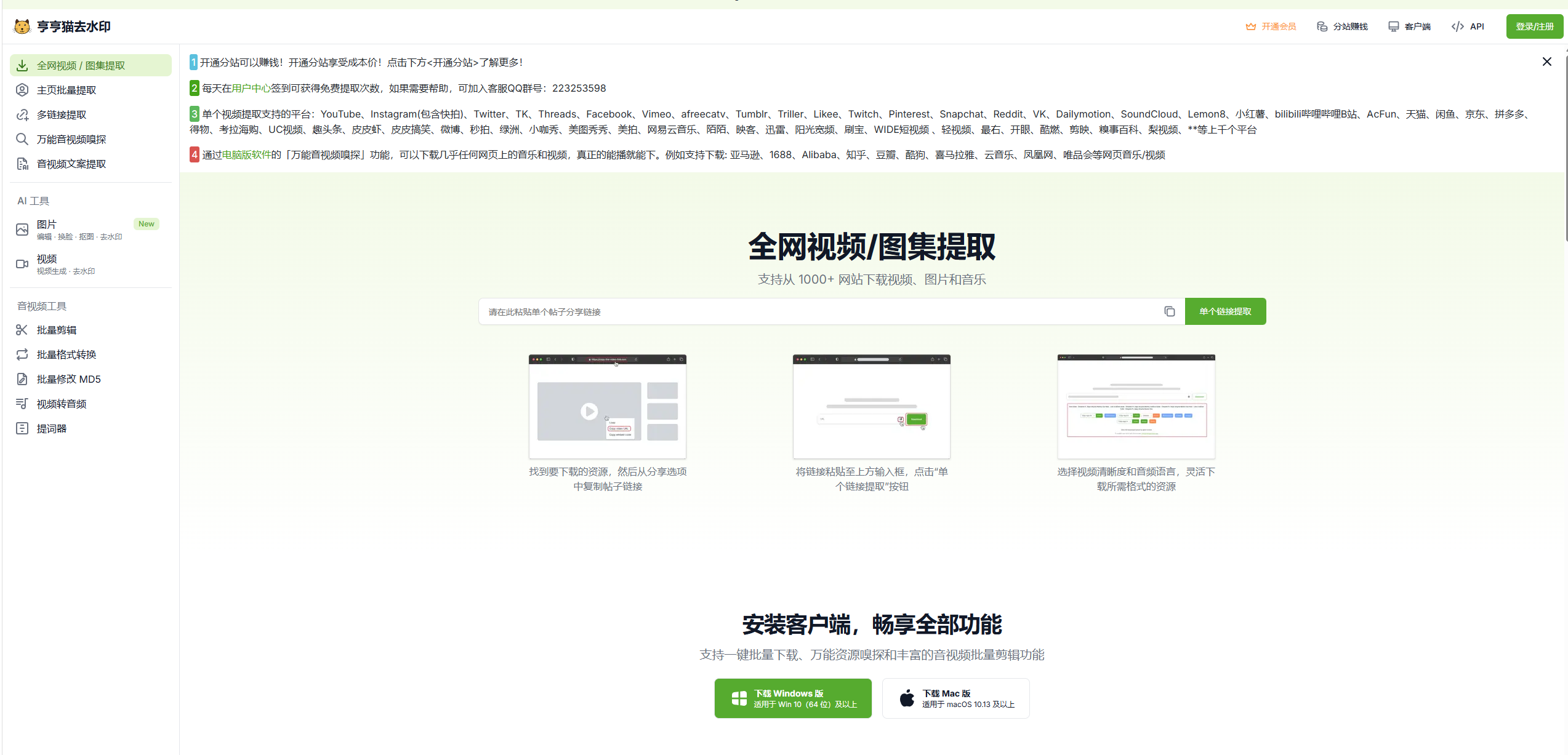This screenshot has width=1568, height=755.
Task: Click the 单个链接提取 button
Action: coord(1225,311)
